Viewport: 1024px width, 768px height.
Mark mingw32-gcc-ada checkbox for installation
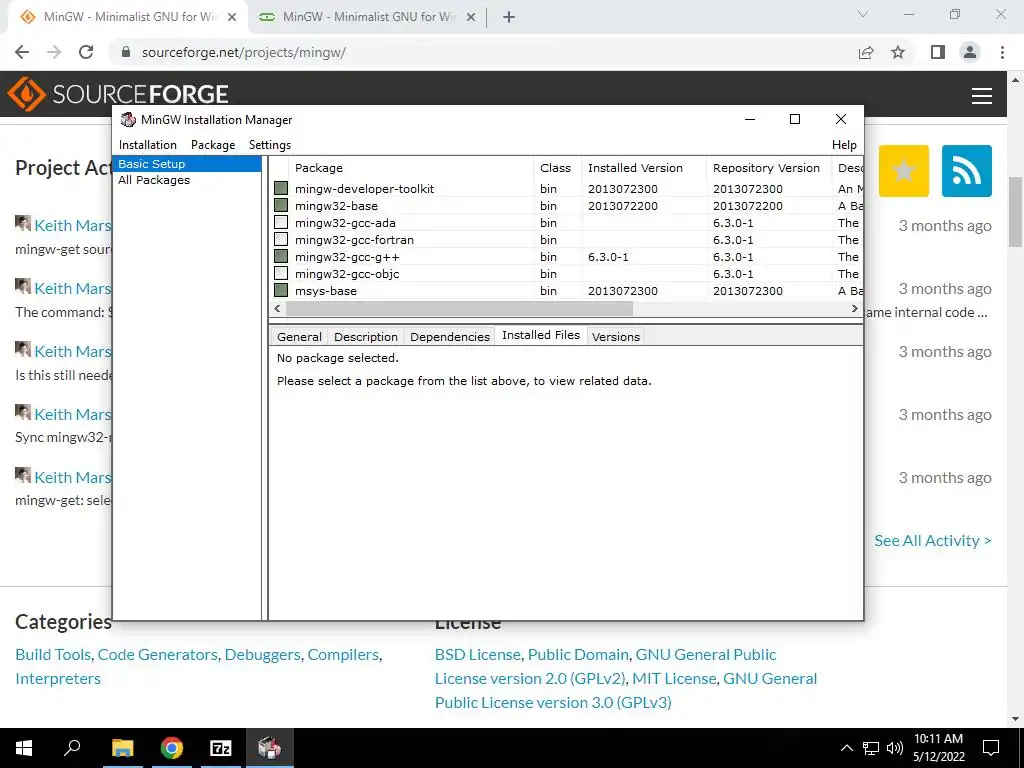click(x=281, y=222)
